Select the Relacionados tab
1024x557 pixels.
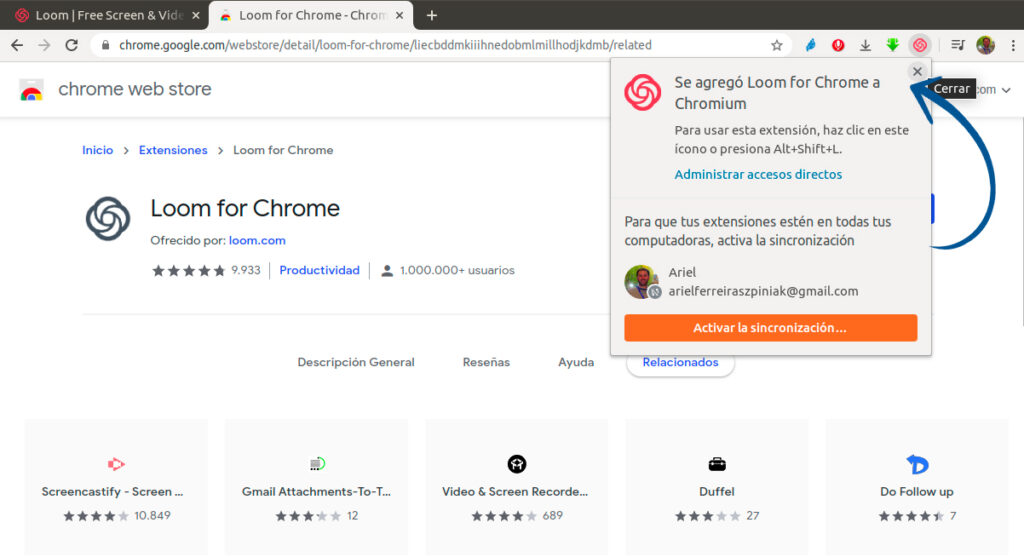point(680,362)
